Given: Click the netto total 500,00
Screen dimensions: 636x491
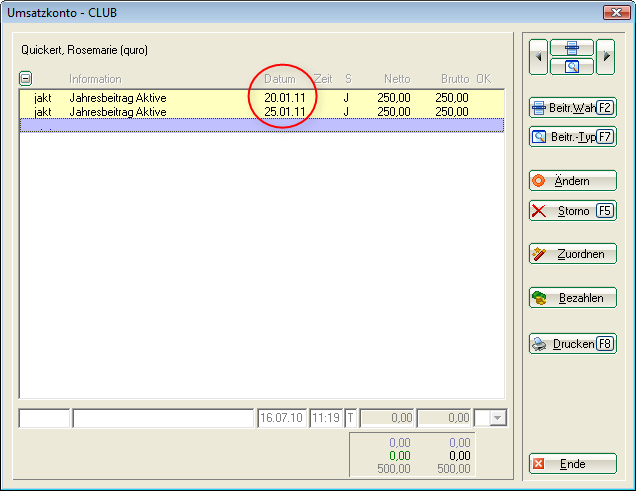Looking at the screenshot, I should 394,469.
